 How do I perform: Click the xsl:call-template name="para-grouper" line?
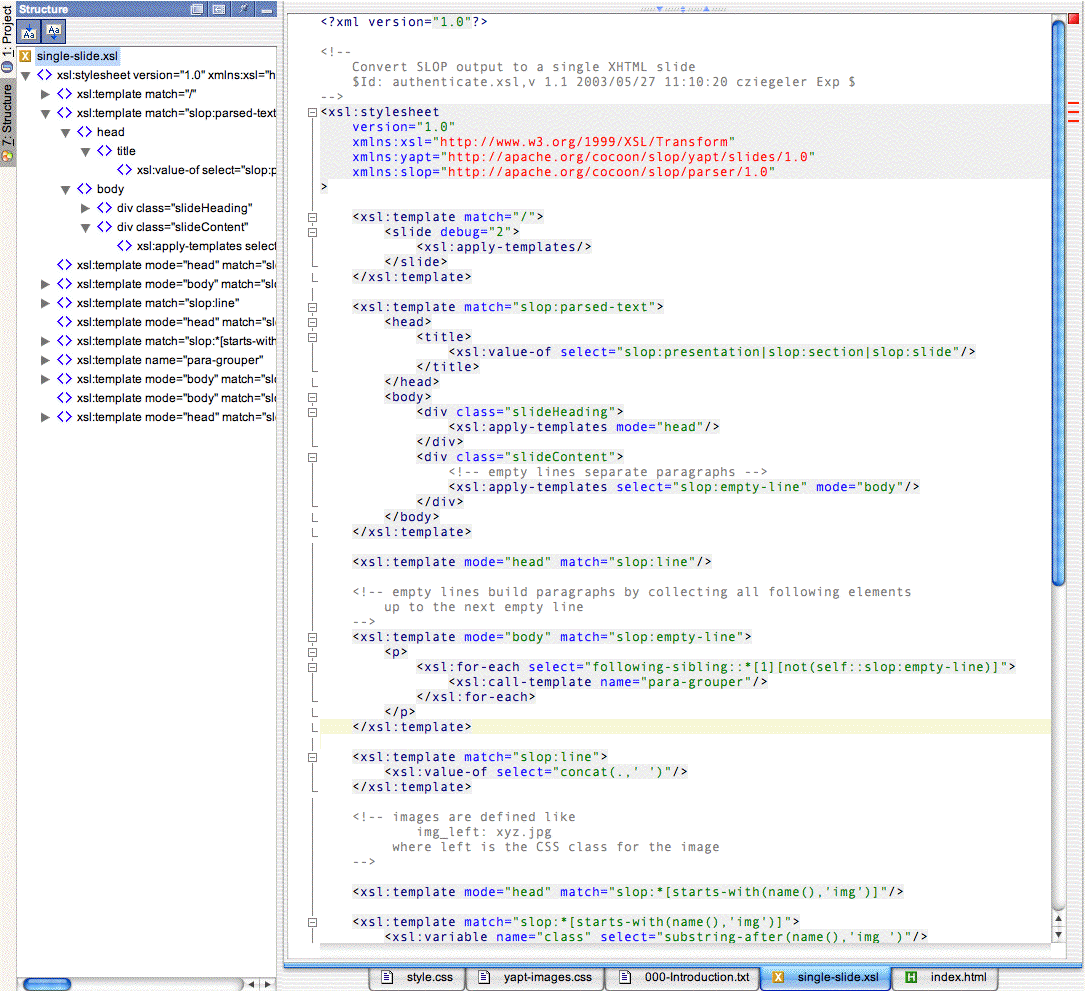pyautogui.click(x=608, y=682)
